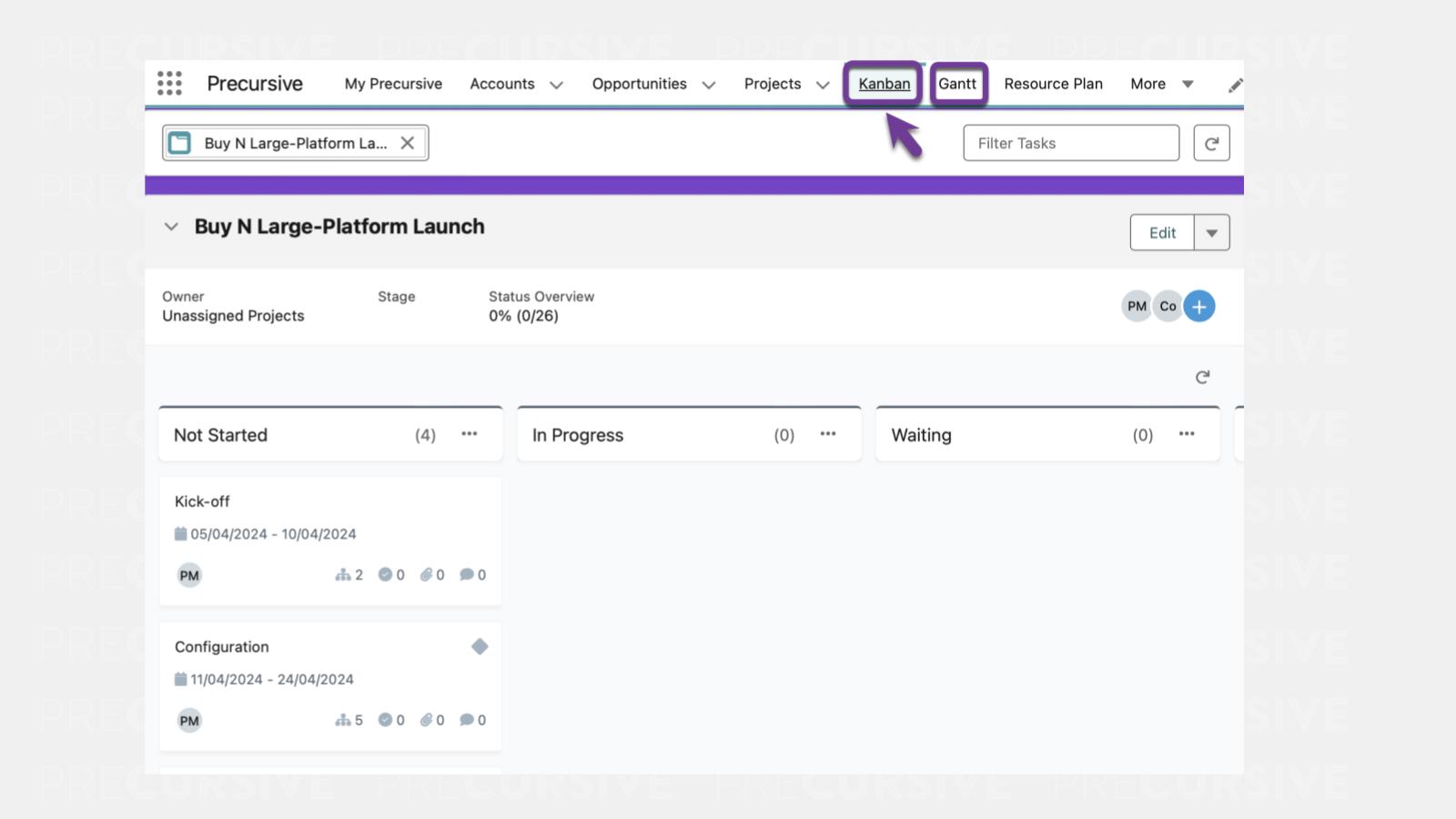Viewport: 1456px width, 819px height.
Task: Click the PM avatar on Kick-off card
Action: click(189, 575)
